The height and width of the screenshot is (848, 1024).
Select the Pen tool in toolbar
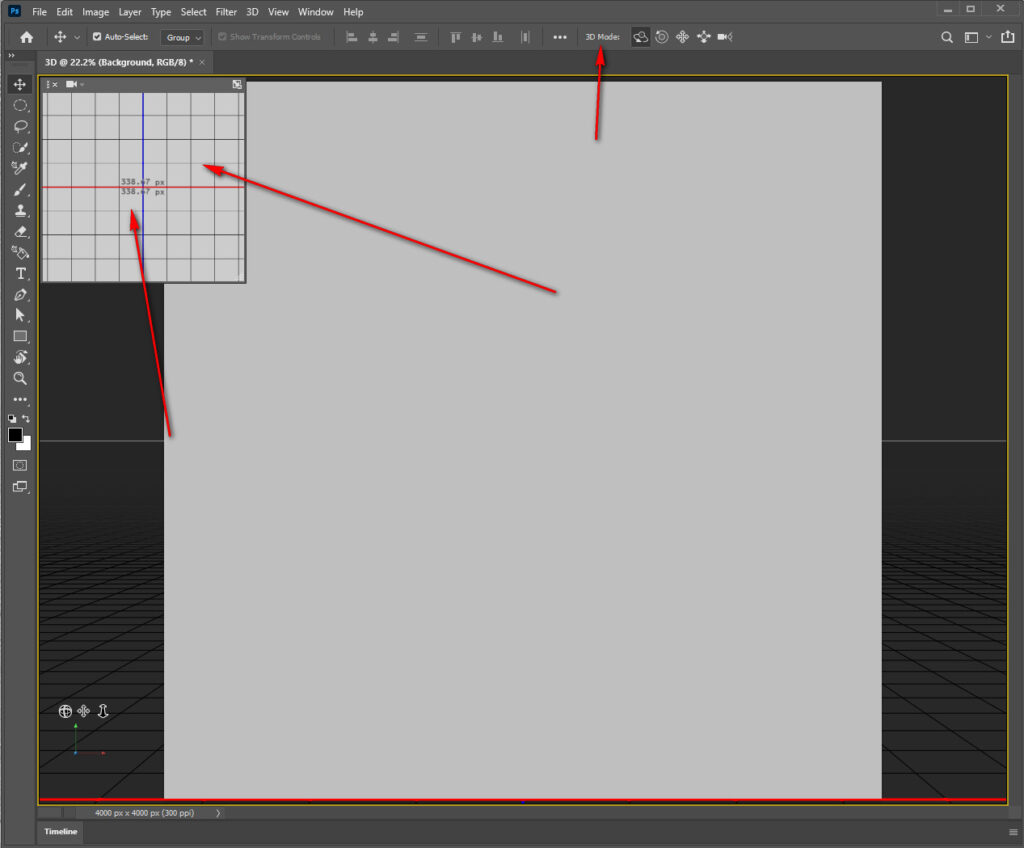(x=19, y=295)
